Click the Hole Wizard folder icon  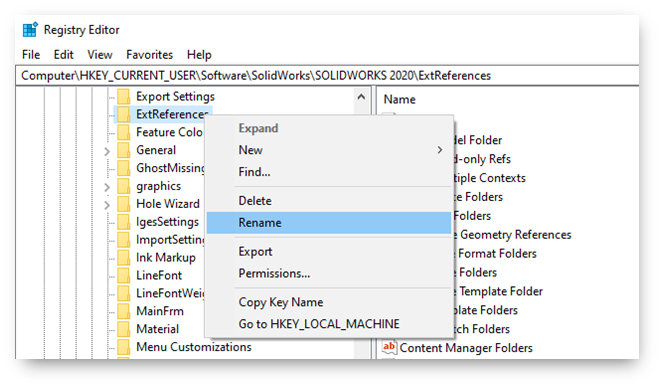123,204
